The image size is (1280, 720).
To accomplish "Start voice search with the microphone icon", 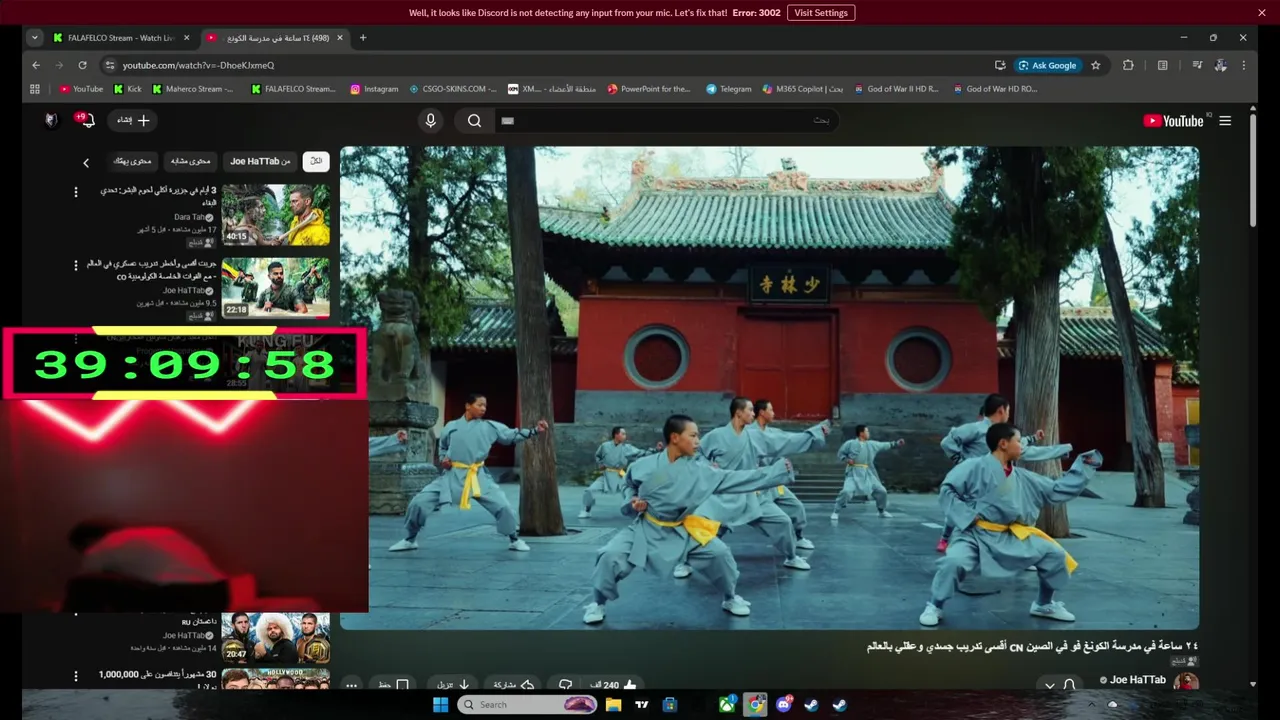I will coord(431,121).
